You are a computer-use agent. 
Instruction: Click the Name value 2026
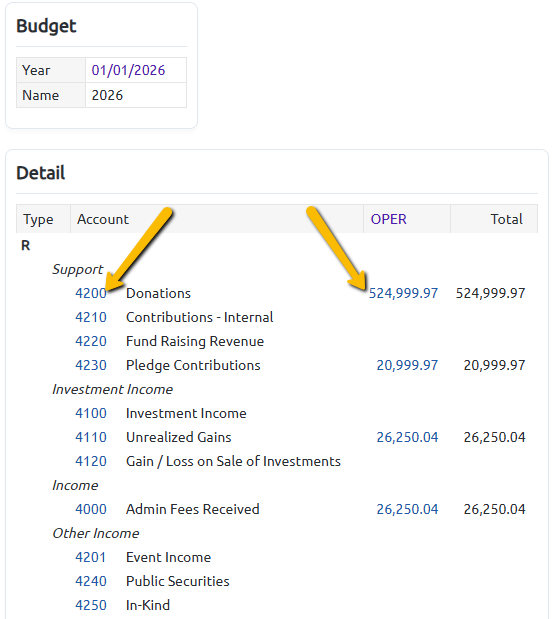(x=107, y=95)
